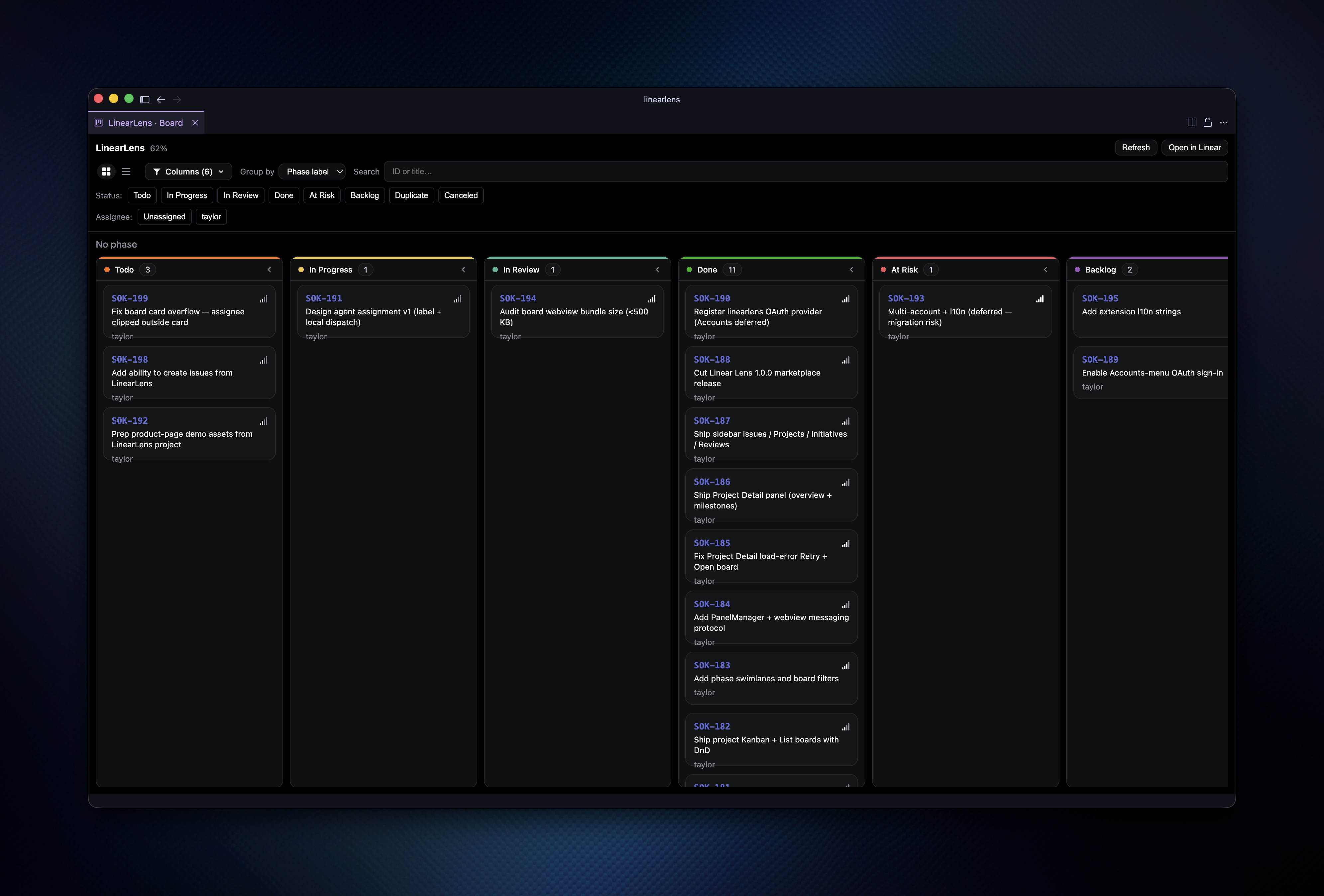The width and height of the screenshot is (1324, 896).
Task: Click the split editor icon
Action: click(x=1191, y=122)
